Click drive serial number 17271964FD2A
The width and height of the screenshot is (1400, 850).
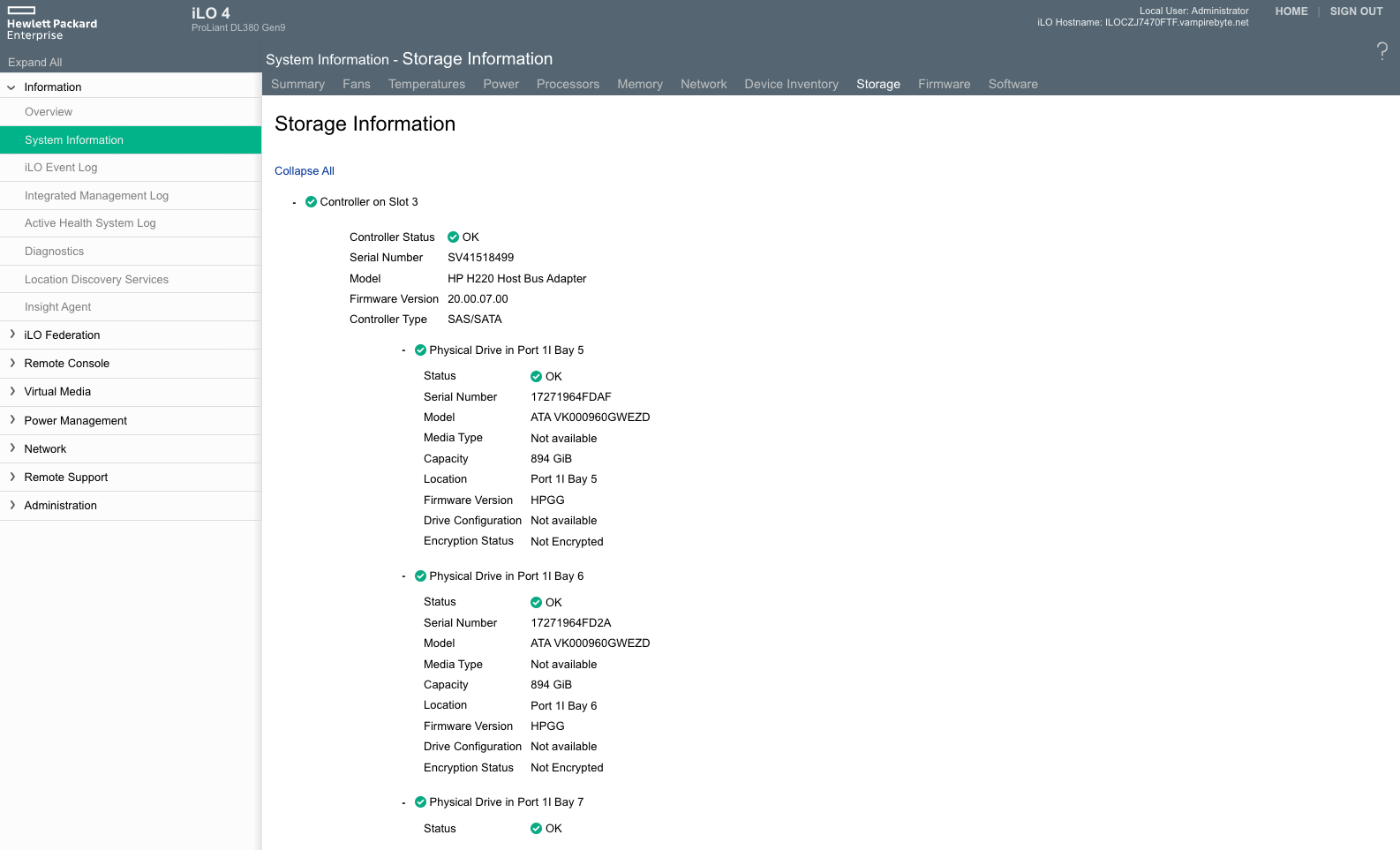coord(570,623)
